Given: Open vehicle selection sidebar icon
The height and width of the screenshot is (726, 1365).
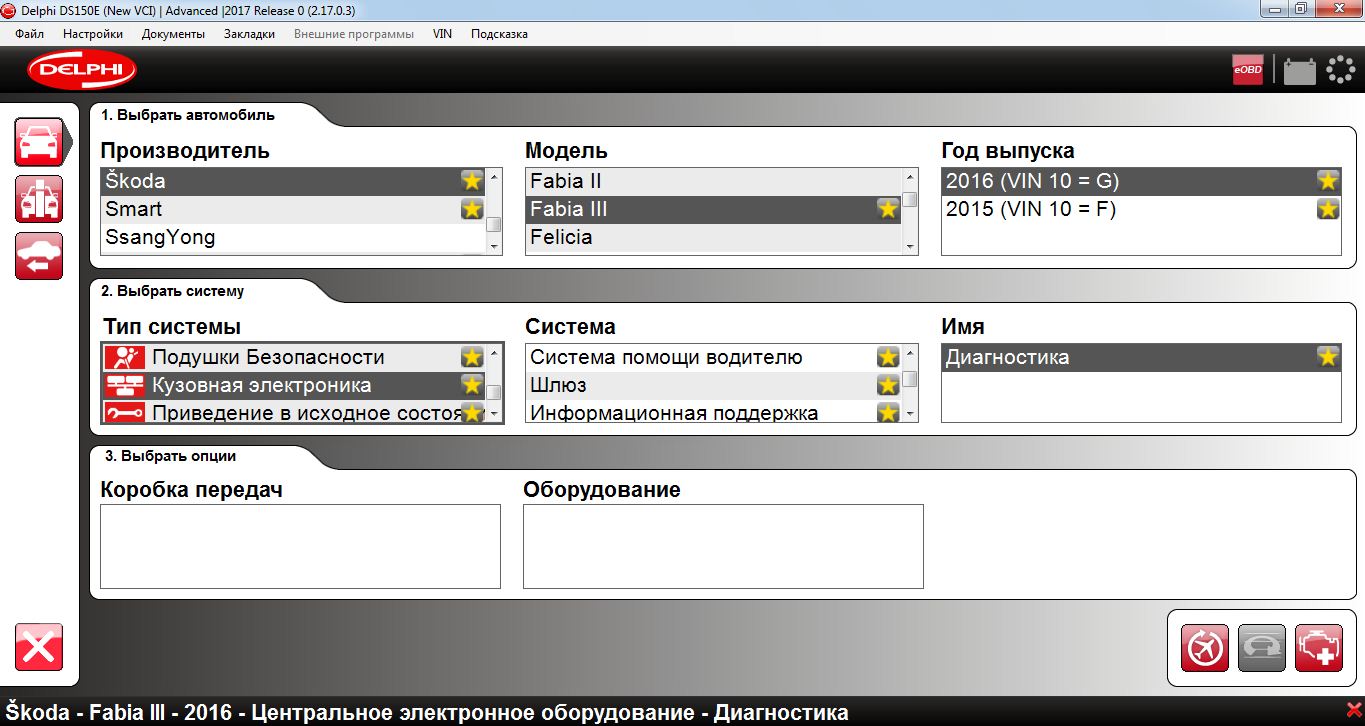Looking at the screenshot, I should tap(39, 142).
